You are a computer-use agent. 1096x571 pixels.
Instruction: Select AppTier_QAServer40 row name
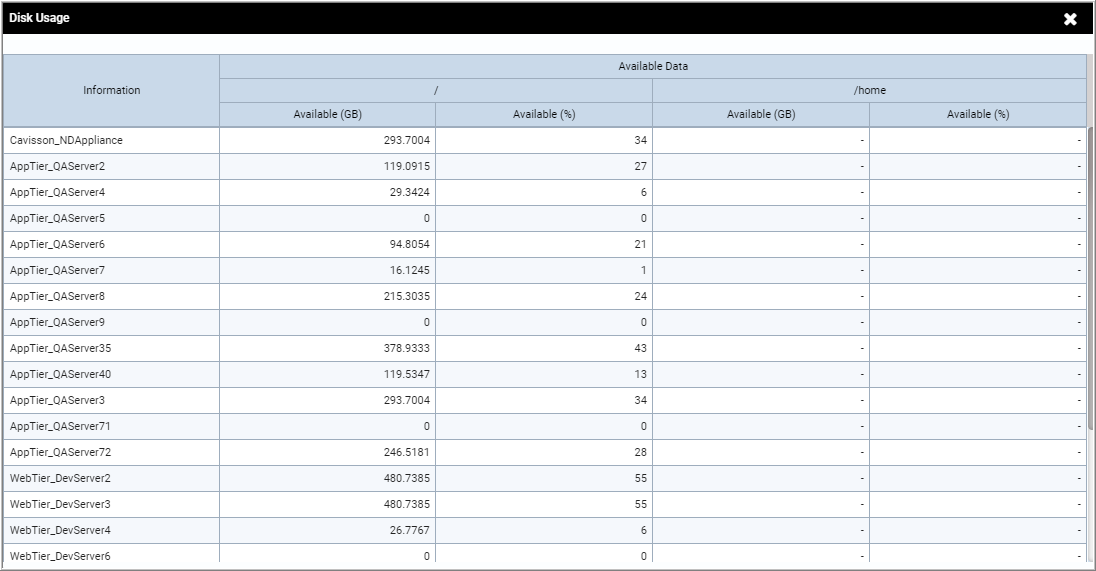pyautogui.click(x=60, y=374)
